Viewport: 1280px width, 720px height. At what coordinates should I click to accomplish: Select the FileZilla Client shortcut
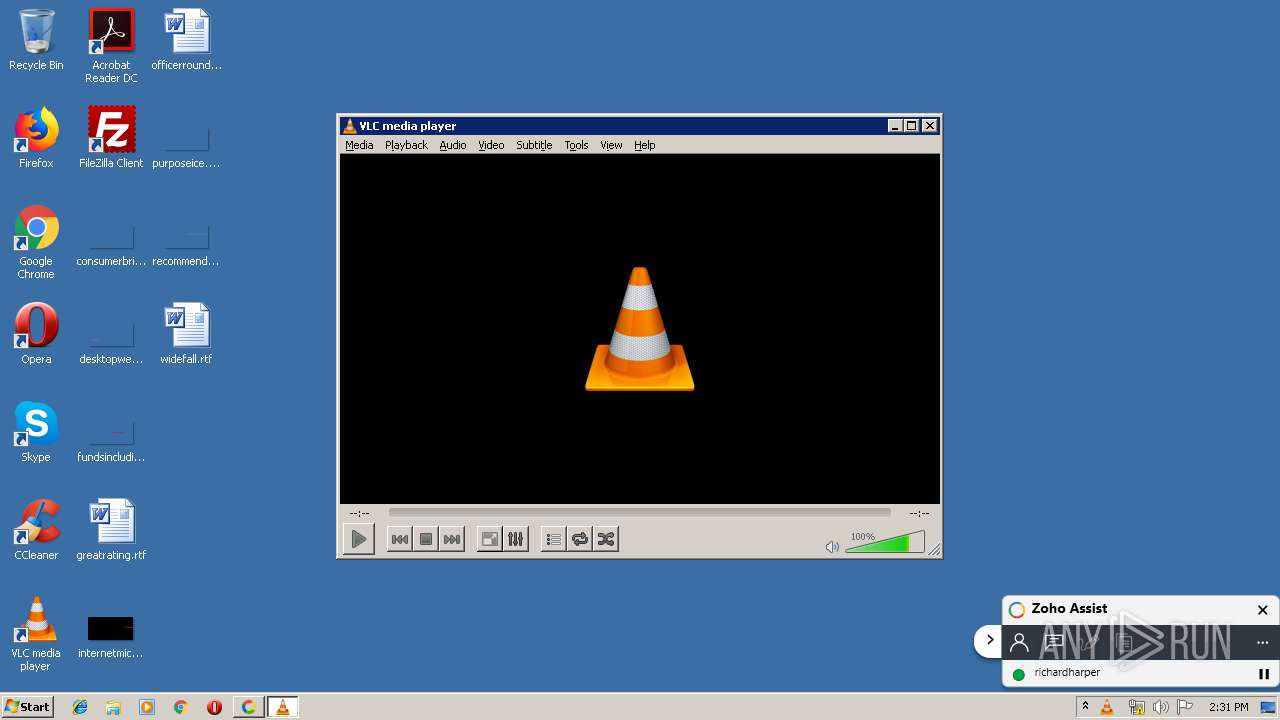pos(111,138)
